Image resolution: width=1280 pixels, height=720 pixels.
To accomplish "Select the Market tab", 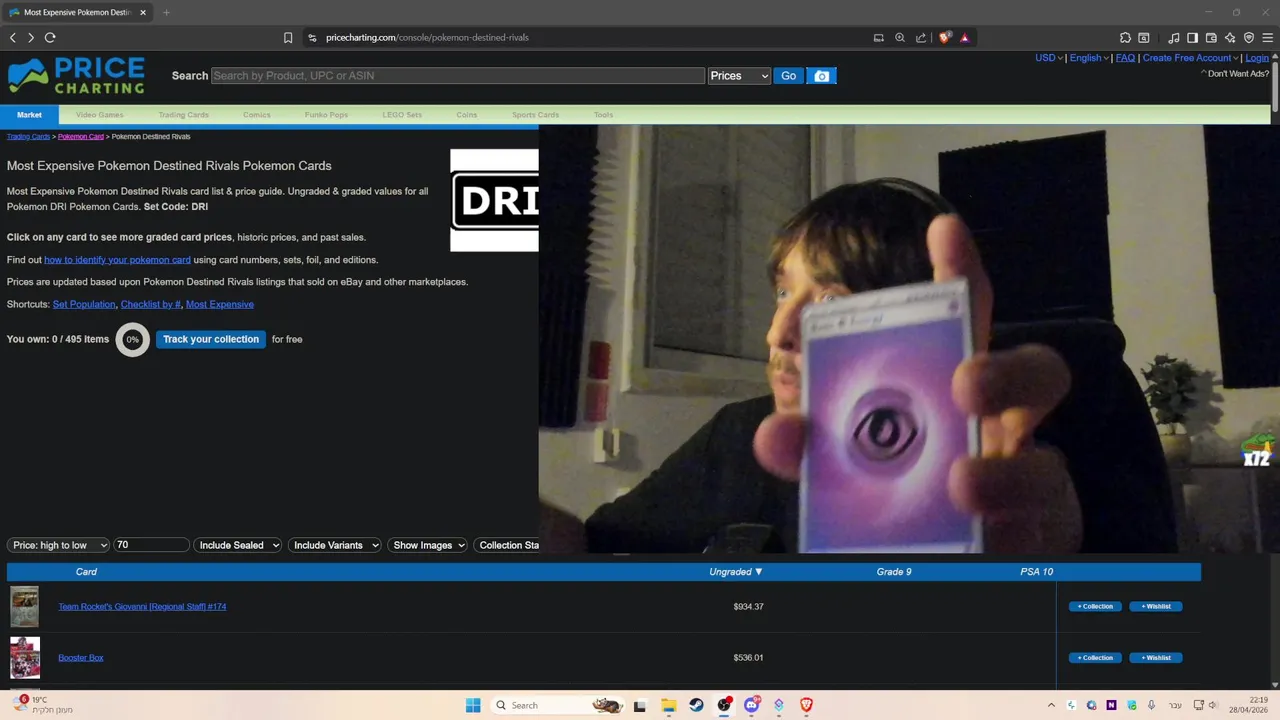I will pyautogui.click(x=29, y=115).
